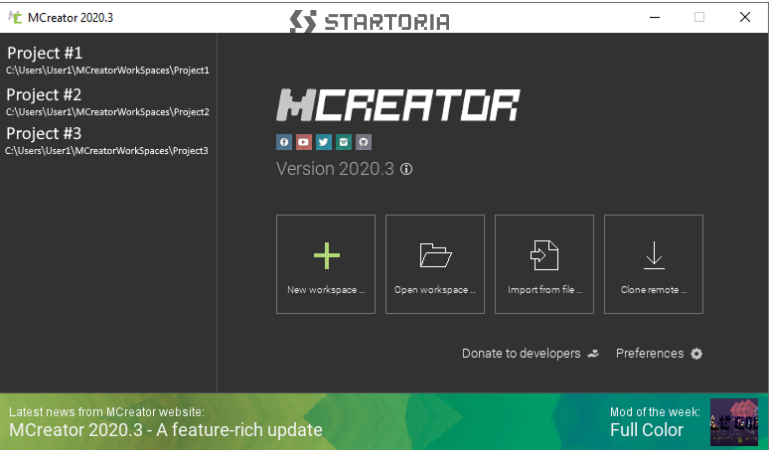Open the MCreator Facebook page icon
The height and width of the screenshot is (450, 769).
point(284,142)
